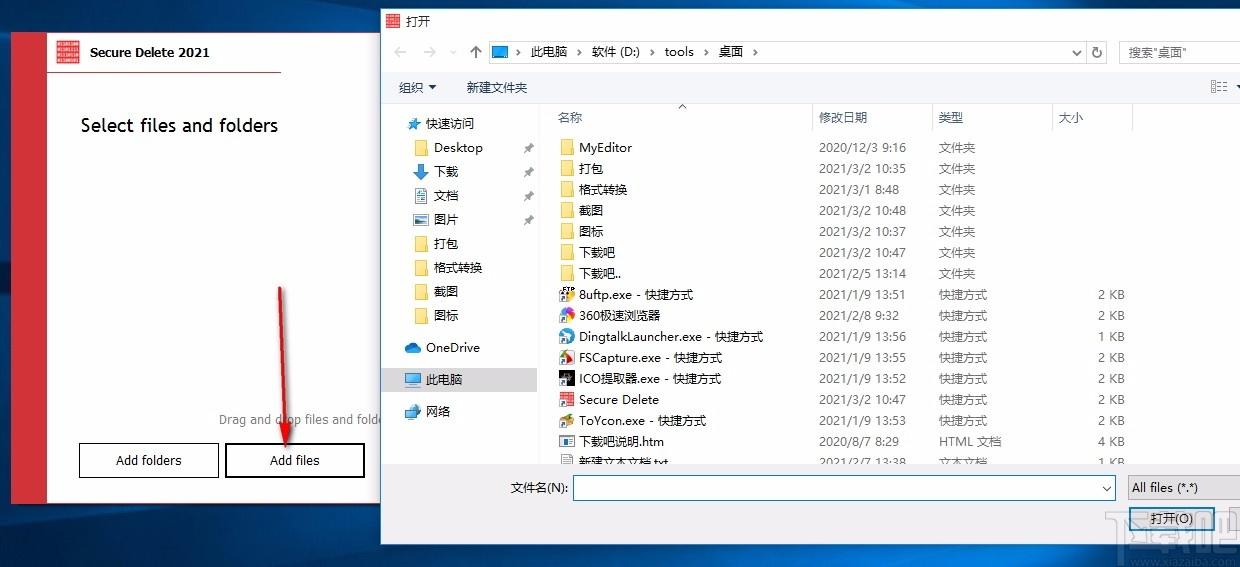Sort files by 修改日期 column header

click(843, 118)
